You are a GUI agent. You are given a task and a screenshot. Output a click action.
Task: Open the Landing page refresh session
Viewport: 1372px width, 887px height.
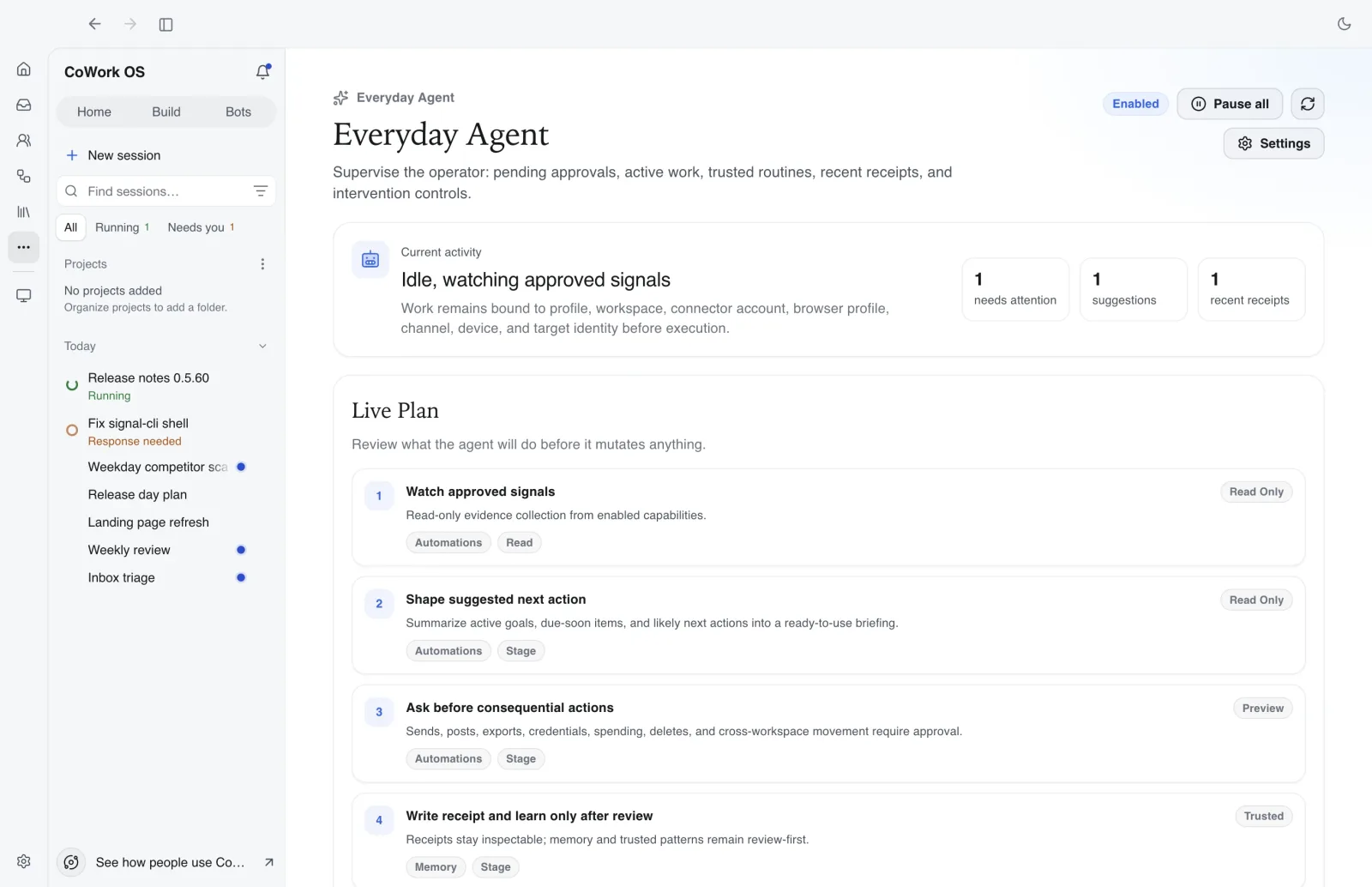[166, 522]
